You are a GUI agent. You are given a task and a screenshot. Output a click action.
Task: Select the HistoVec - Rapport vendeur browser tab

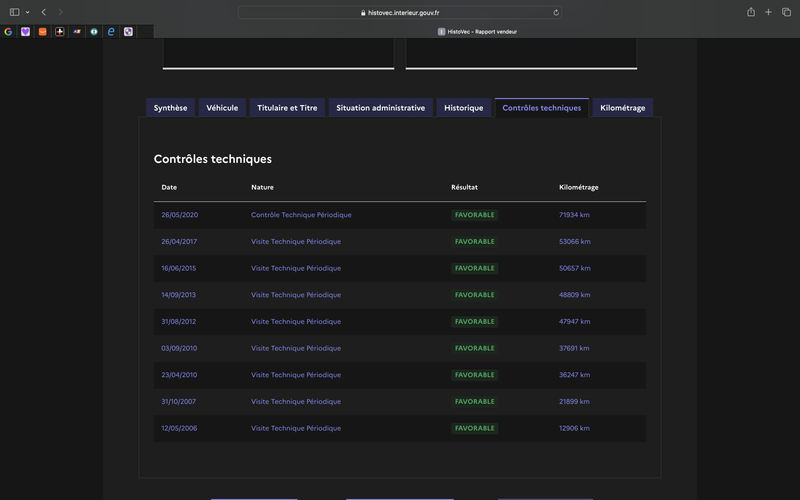[x=477, y=32]
